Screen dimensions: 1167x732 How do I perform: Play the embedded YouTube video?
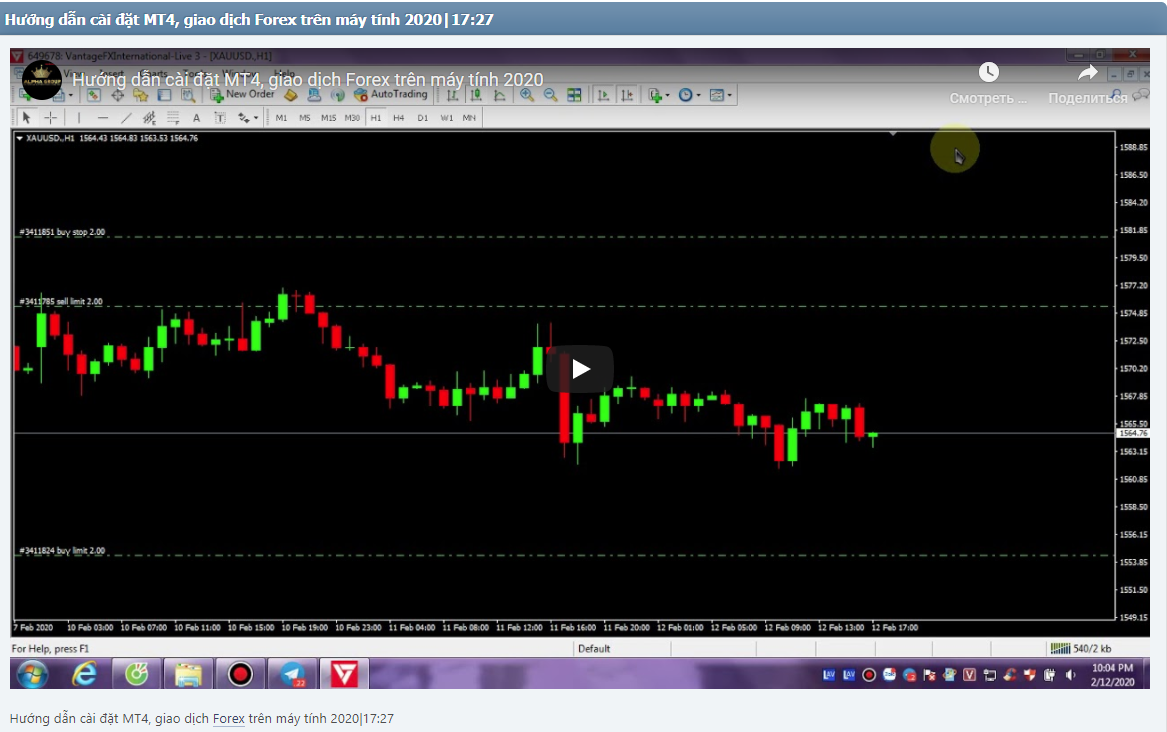(x=580, y=369)
